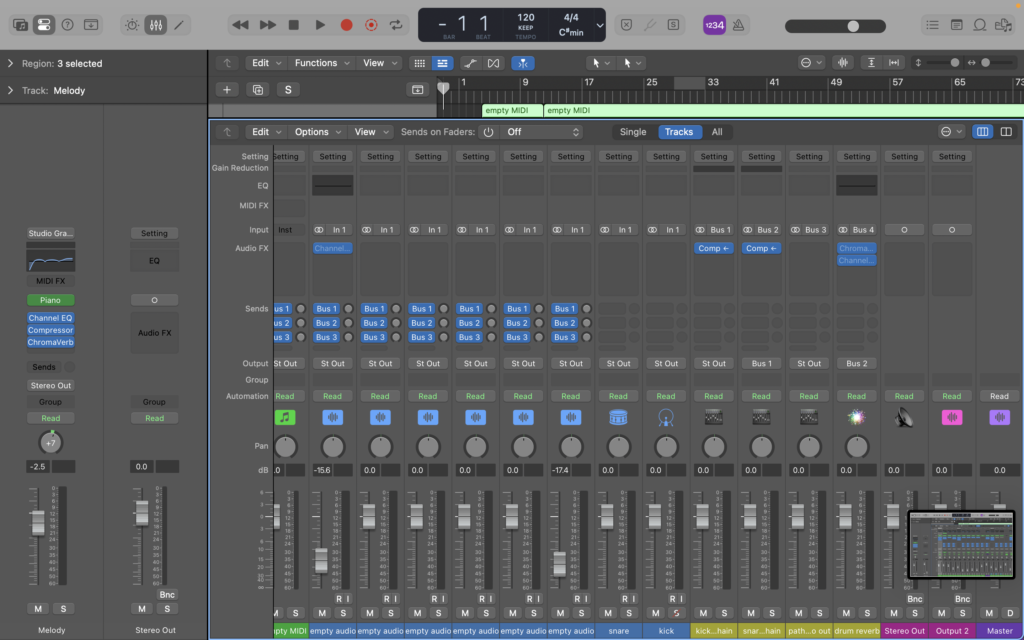Image resolution: width=1024 pixels, height=640 pixels.
Task: Mute the kick channel strip
Action: click(656, 613)
